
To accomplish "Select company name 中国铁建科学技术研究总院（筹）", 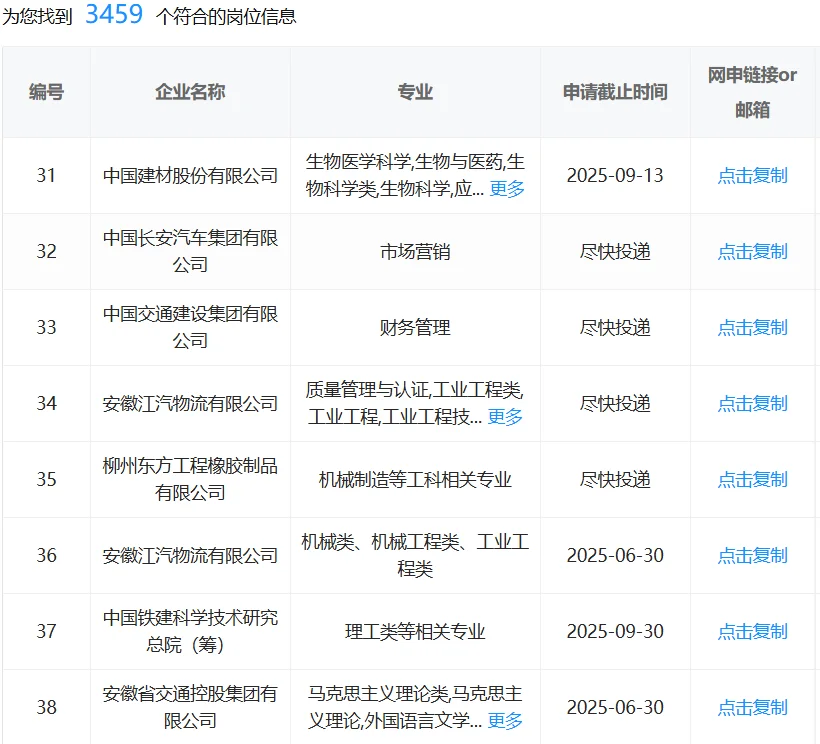I will 190,632.
